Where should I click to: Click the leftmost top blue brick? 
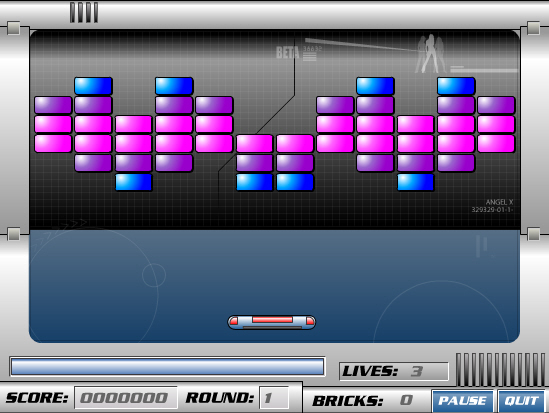tap(93, 86)
